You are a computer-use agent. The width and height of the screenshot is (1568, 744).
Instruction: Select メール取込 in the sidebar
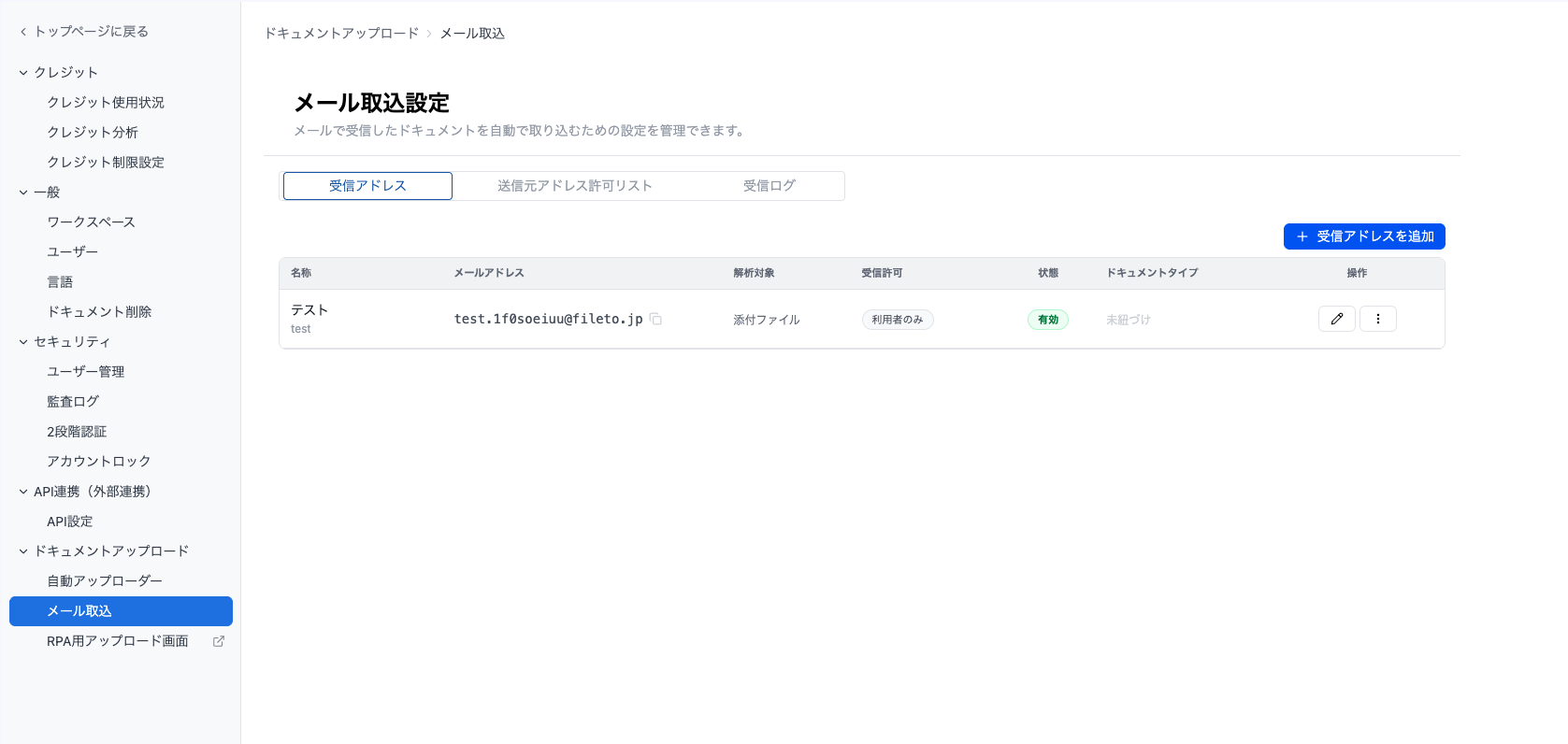click(x=121, y=611)
